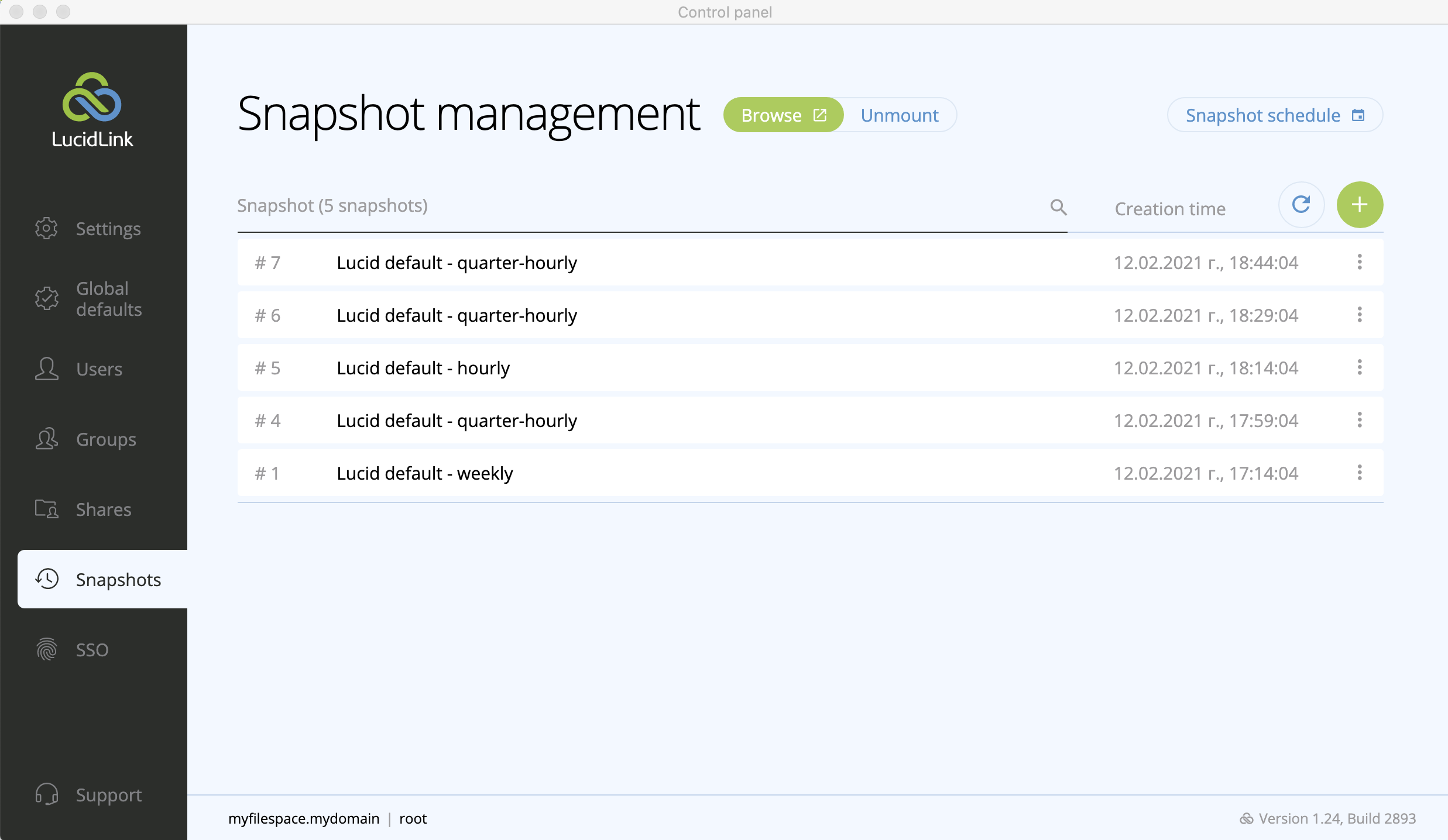Open the SSO configuration section
The image size is (1448, 840).
[x=91, y=649]
